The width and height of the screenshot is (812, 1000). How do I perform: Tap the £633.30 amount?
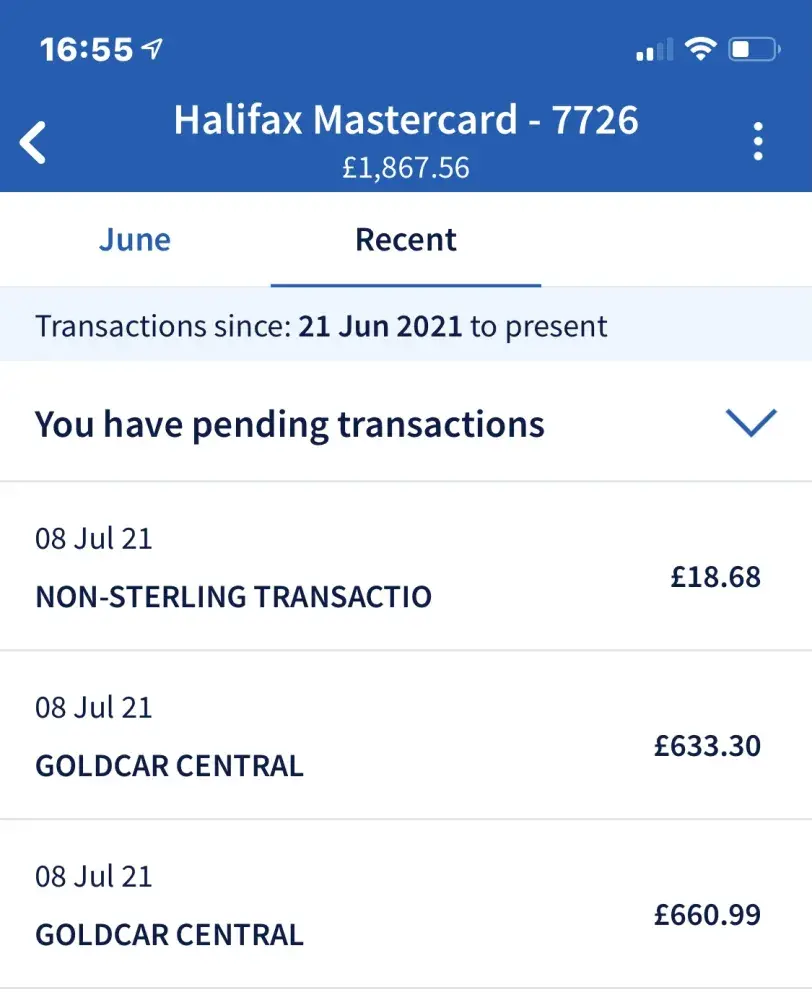(x=707, y=746)
